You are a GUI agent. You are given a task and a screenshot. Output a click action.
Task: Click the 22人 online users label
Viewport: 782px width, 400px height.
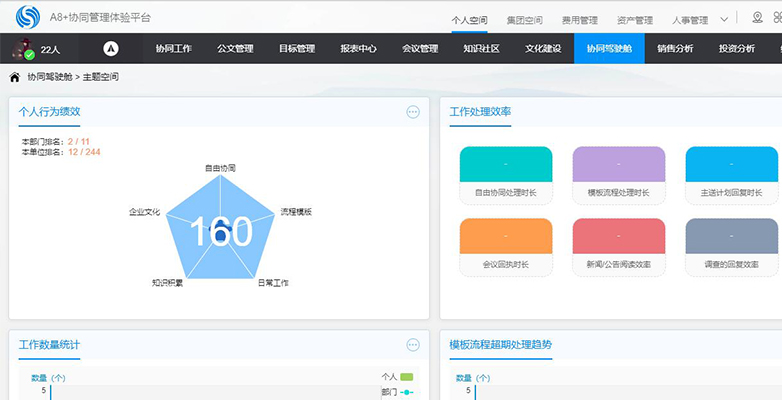pyautogui.click(x=50, y=50)
